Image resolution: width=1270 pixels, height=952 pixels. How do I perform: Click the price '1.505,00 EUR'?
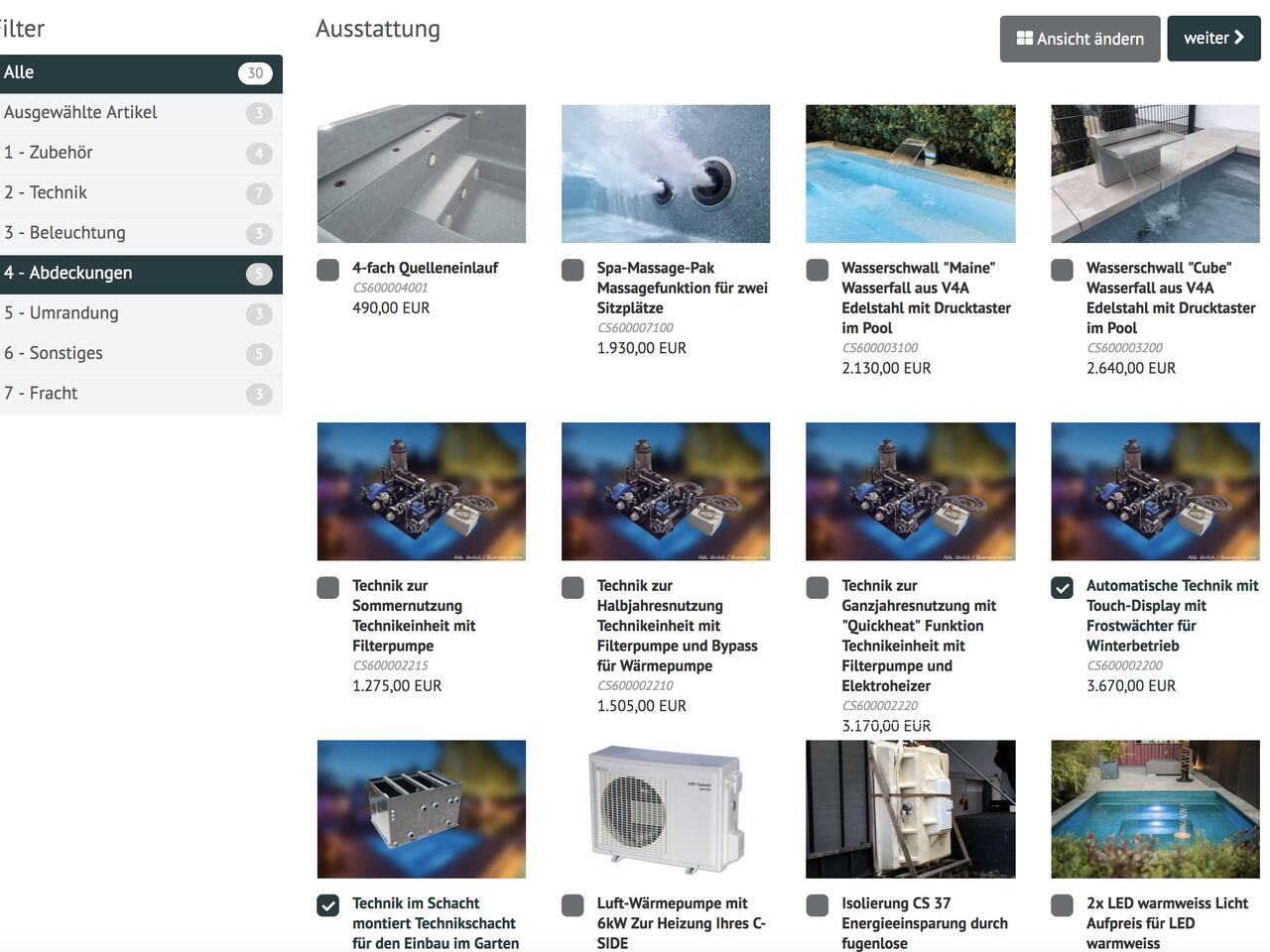point(642,706)
